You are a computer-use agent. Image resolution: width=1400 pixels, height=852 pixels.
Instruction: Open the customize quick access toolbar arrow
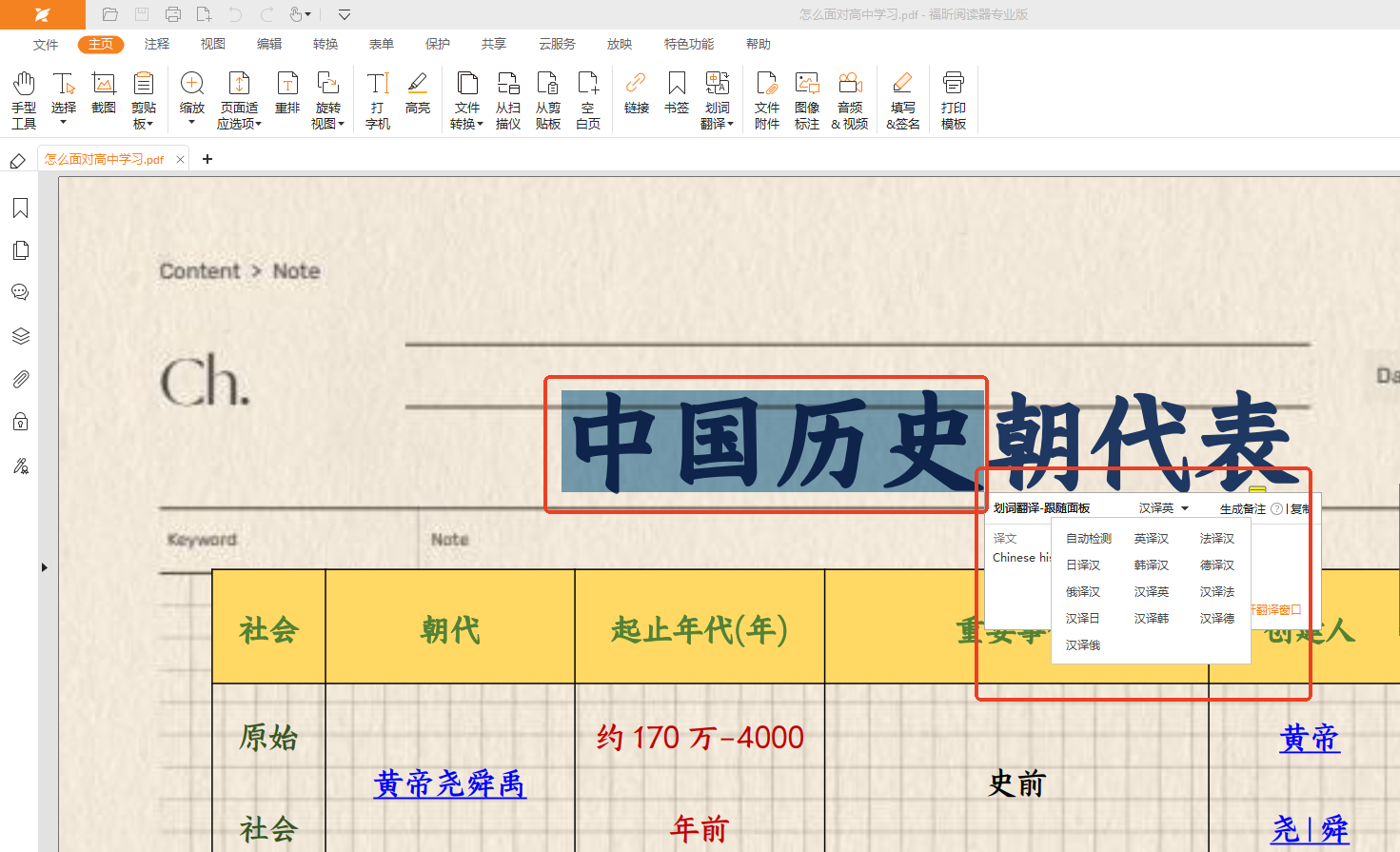[x=345, y=14]
